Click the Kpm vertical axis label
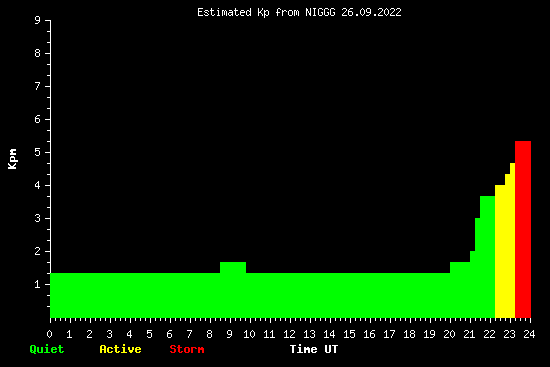The height and width of the screenshot is (367, 550). (12, 159)
